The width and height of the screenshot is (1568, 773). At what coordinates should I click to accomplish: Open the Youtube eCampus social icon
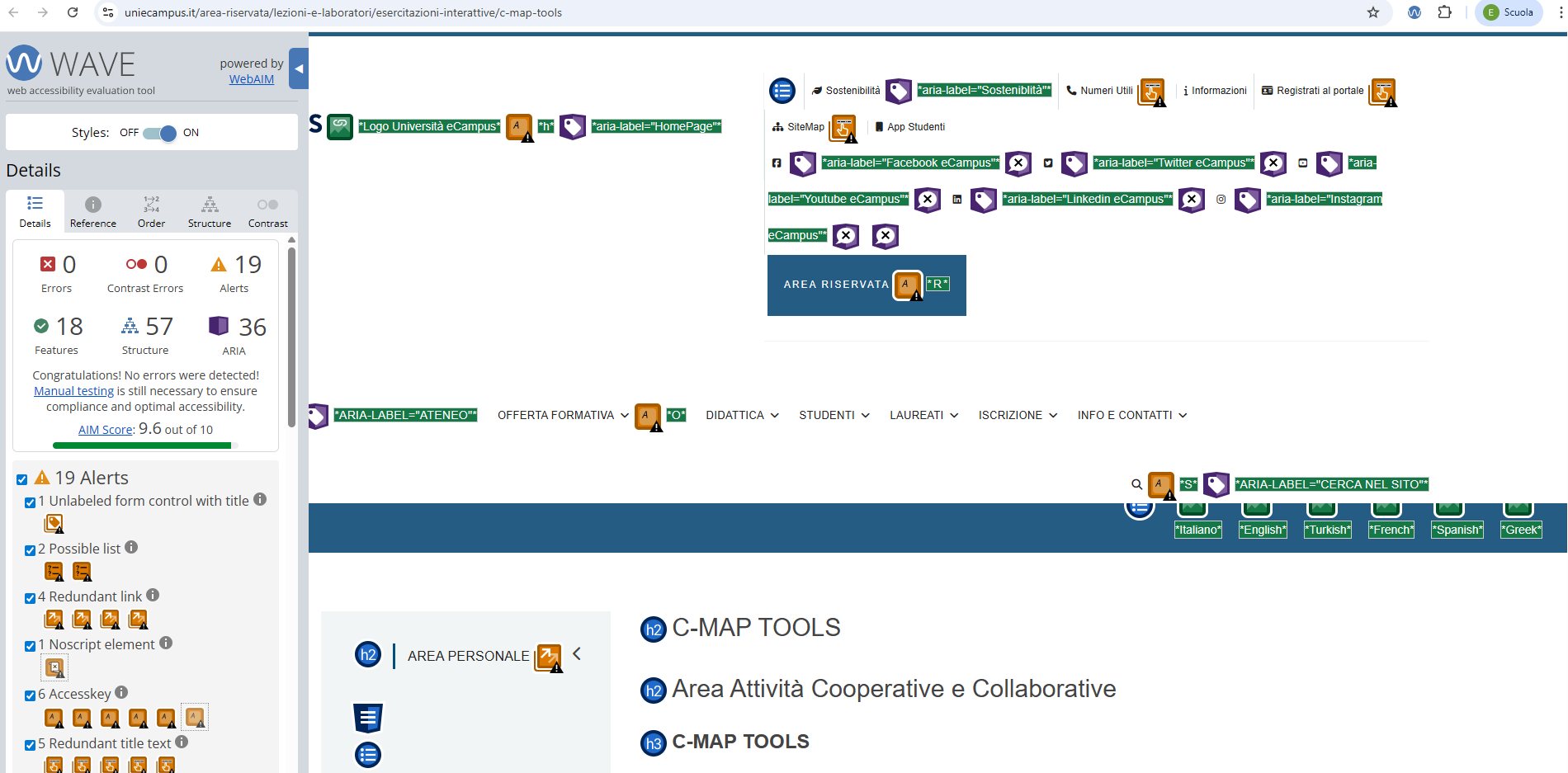coord(1303,163)
